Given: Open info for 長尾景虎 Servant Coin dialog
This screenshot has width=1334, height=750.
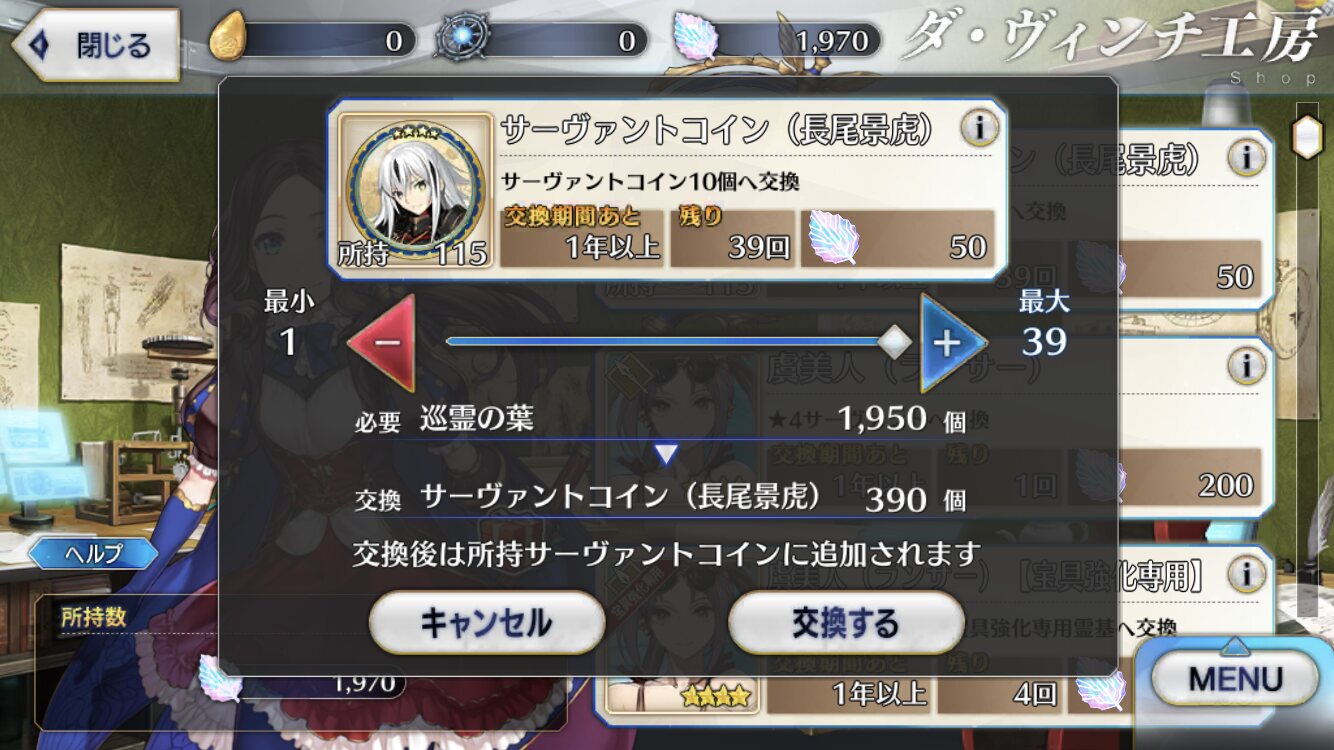Looking at the screenshot, I should pyautogui.click(x=980, y=128).
